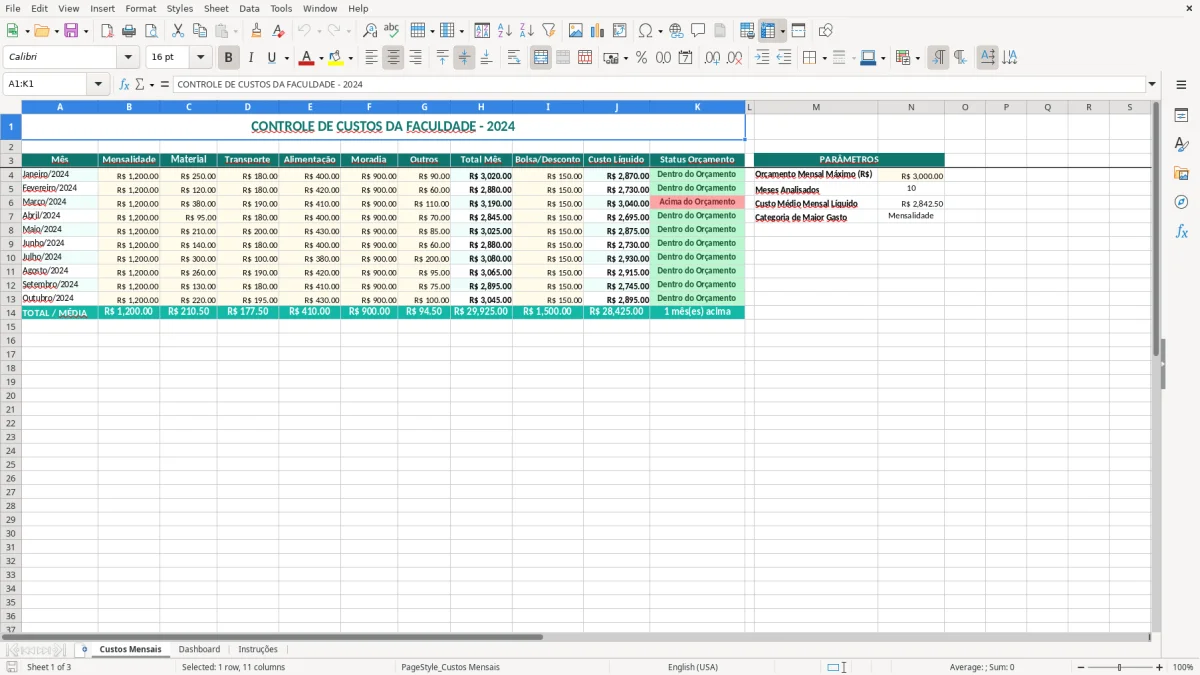This screenshot has width=1200, height=675.
Task: Open the File menu
Action: pyautogui.click(x=12, y=8)
